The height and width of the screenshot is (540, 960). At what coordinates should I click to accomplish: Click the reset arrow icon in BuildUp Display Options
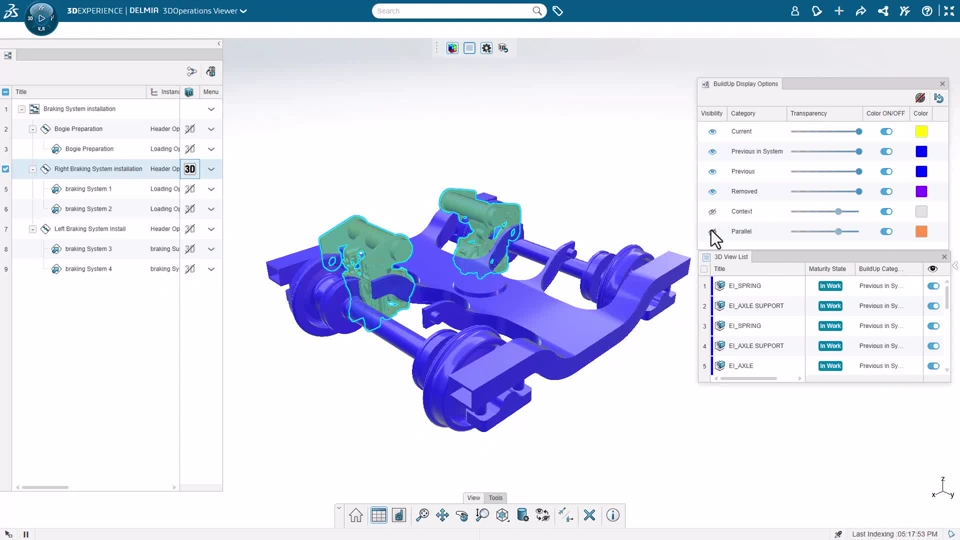939,98
